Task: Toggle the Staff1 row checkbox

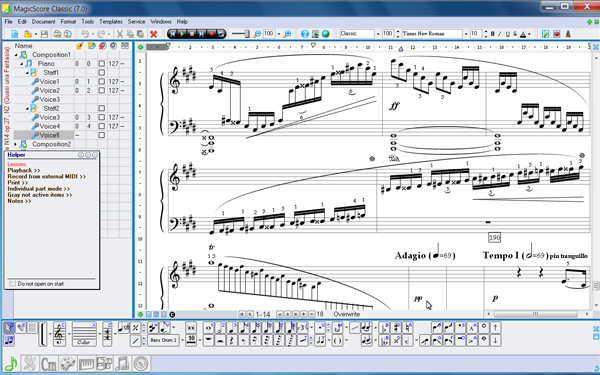Action: 101,72
